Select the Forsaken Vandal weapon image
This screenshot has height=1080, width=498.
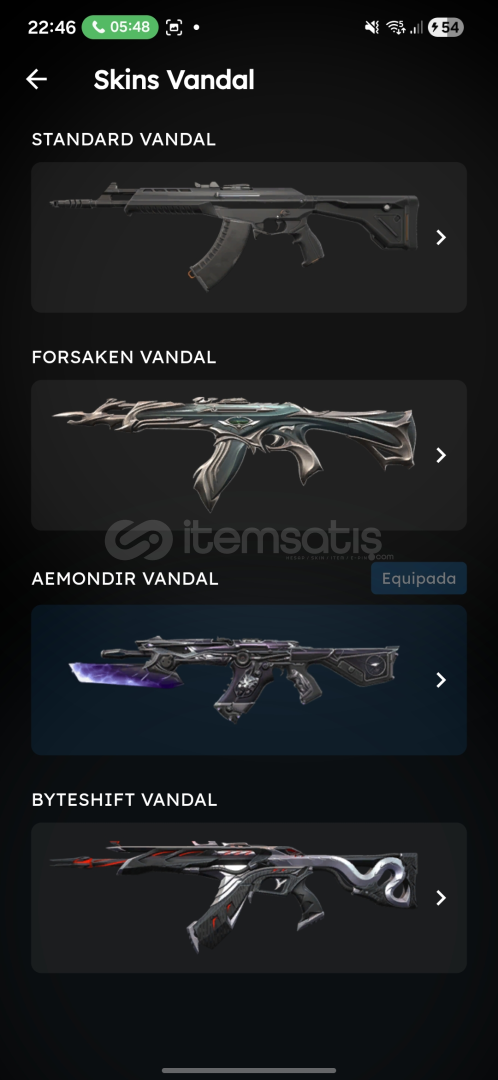234,453
